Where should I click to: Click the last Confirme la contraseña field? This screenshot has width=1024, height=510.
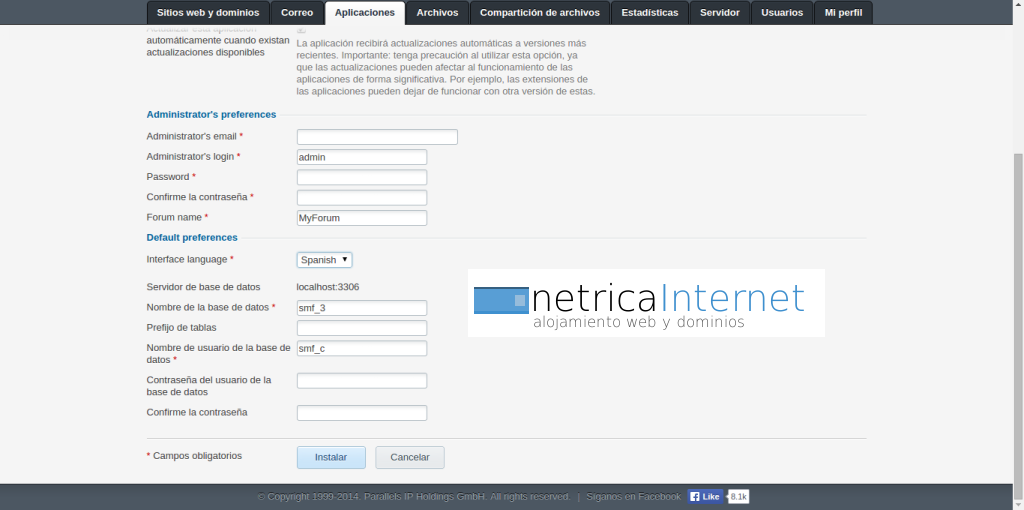click(x=362, y=413)
